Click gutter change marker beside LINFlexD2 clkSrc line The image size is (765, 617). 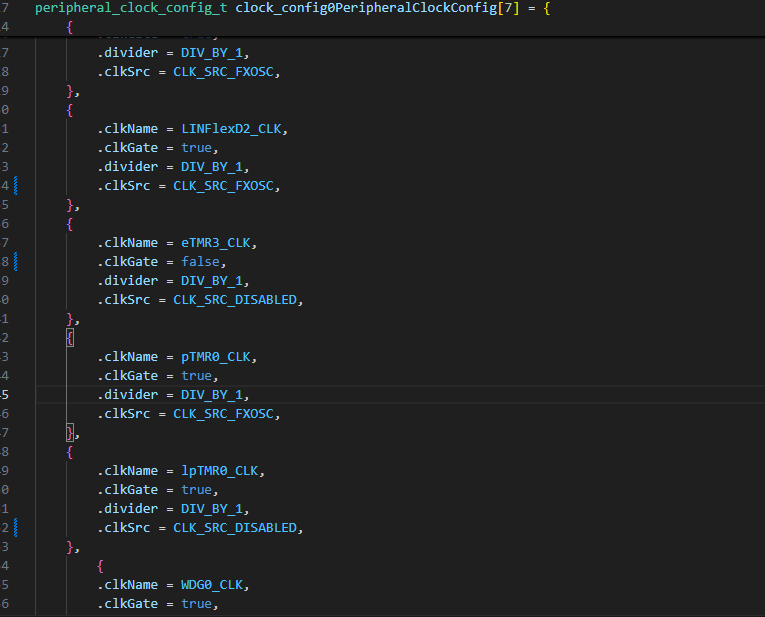17,186
